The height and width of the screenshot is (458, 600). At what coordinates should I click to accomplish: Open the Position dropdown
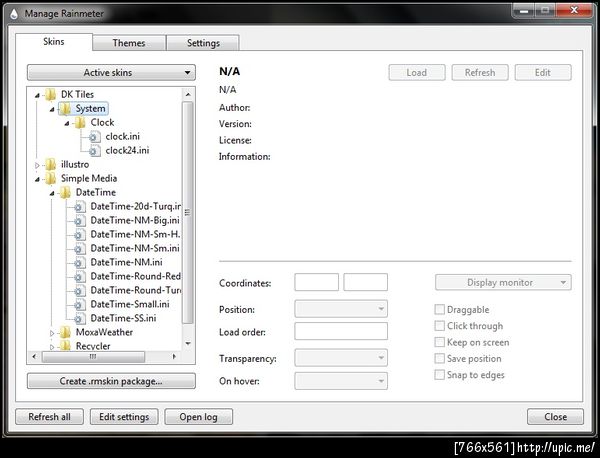[341, 309]
